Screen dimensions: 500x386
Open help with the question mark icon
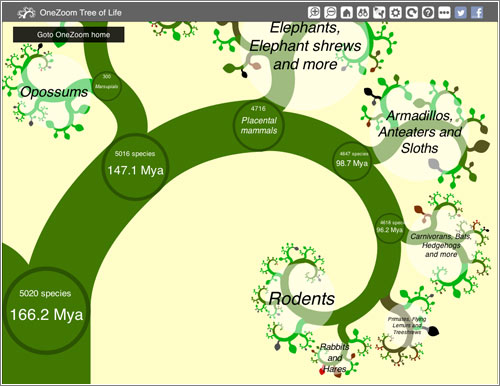[x=428, y=13]
